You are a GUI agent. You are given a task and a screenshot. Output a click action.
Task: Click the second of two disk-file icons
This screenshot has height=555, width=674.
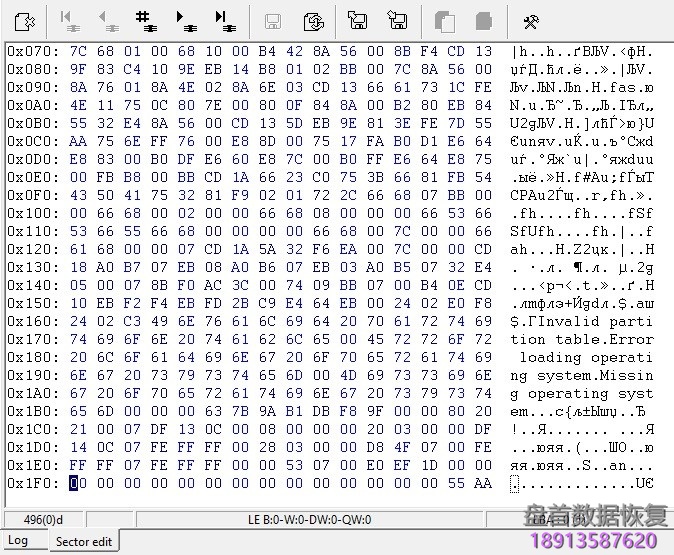pyautogui.click(x=397, y=20)
